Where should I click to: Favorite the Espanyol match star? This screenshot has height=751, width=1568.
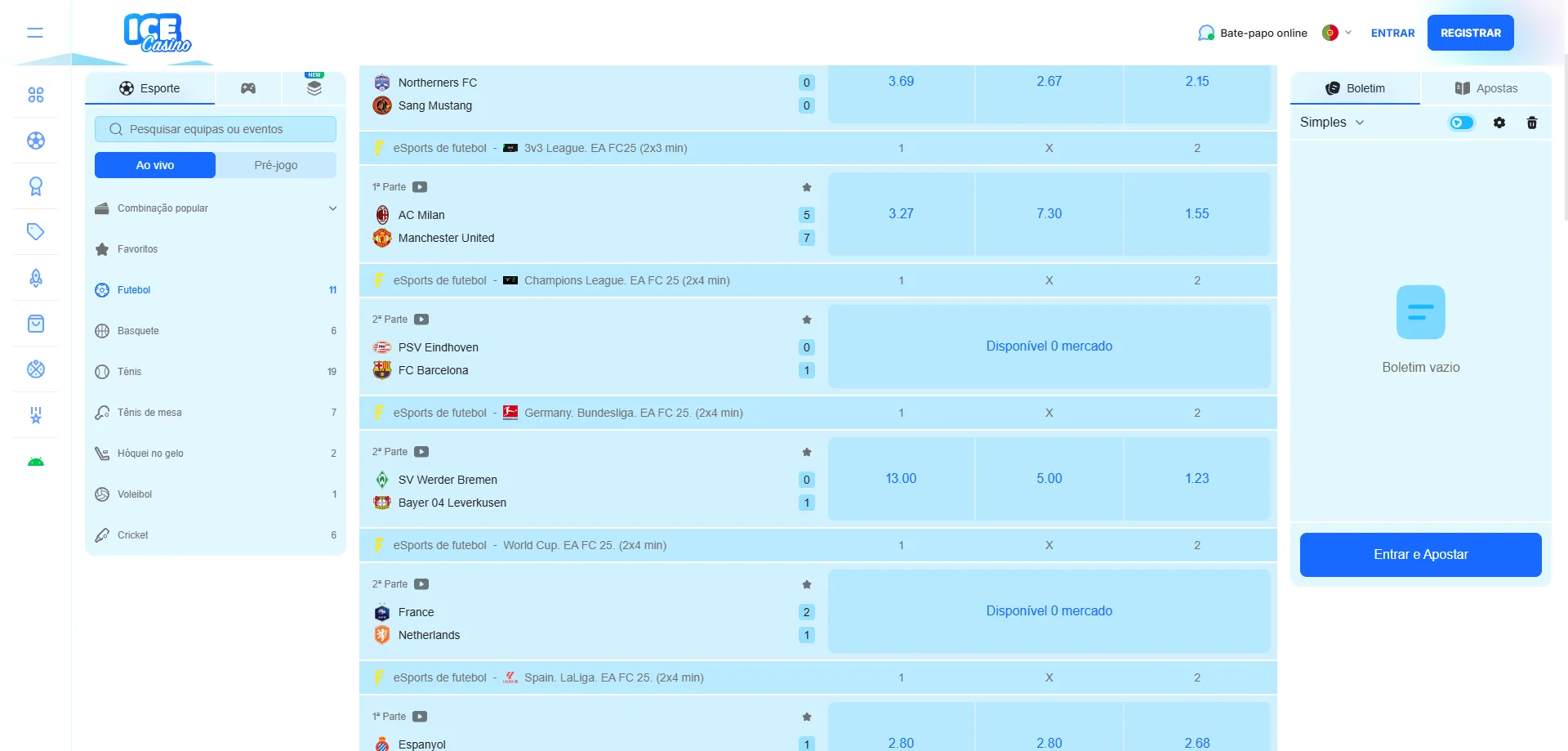pyautogui.click(x=807, y=717)
